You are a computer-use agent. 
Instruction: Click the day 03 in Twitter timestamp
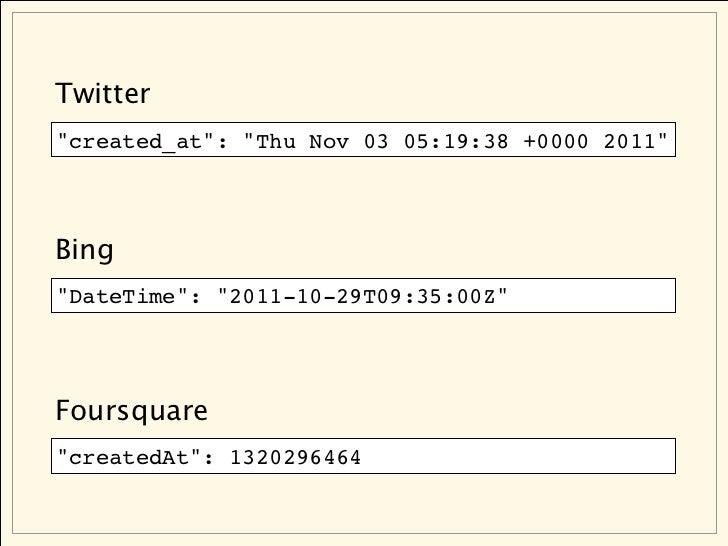[x=376, y=141]
